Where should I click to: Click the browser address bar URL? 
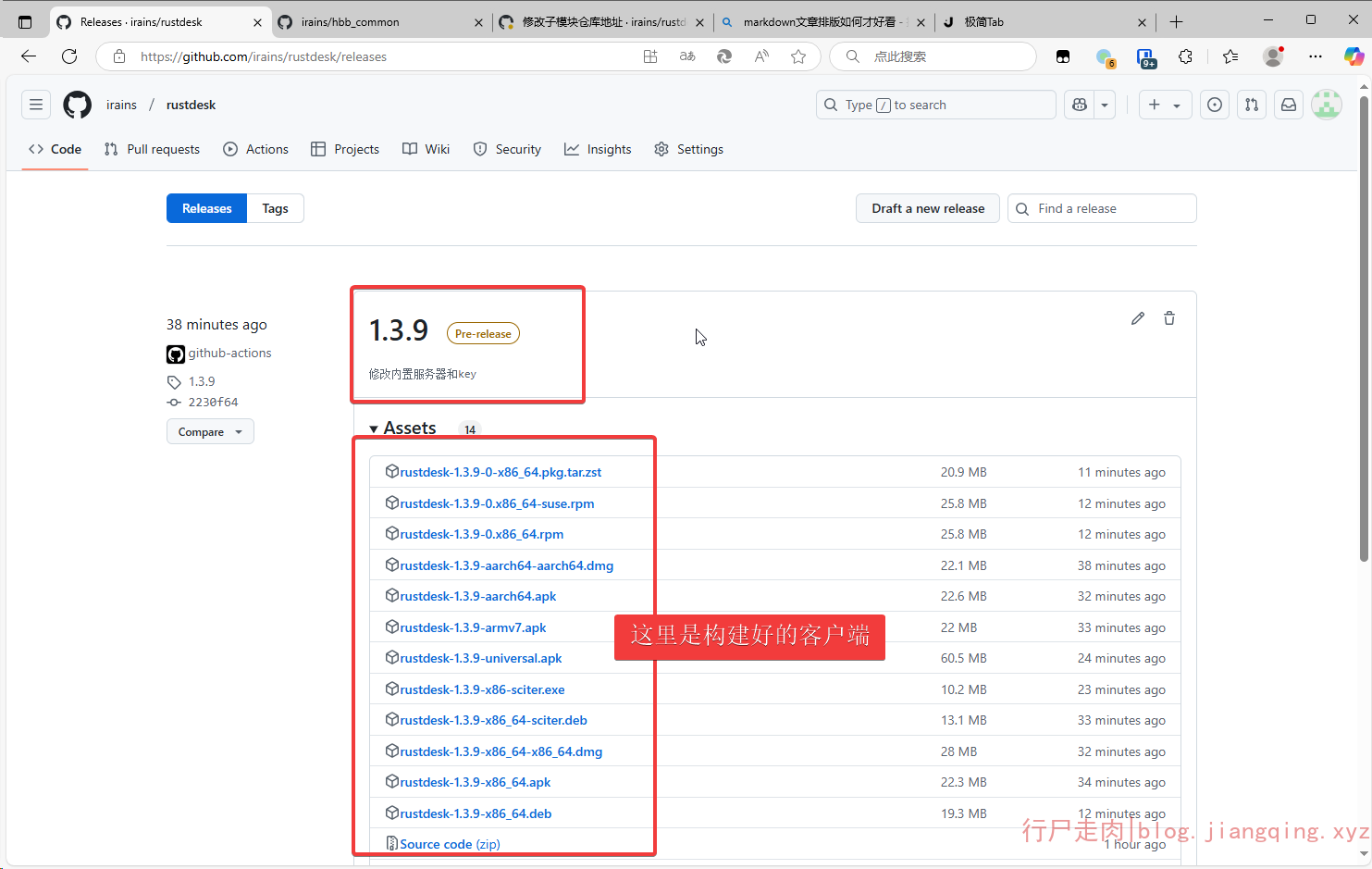coord(264,56)
